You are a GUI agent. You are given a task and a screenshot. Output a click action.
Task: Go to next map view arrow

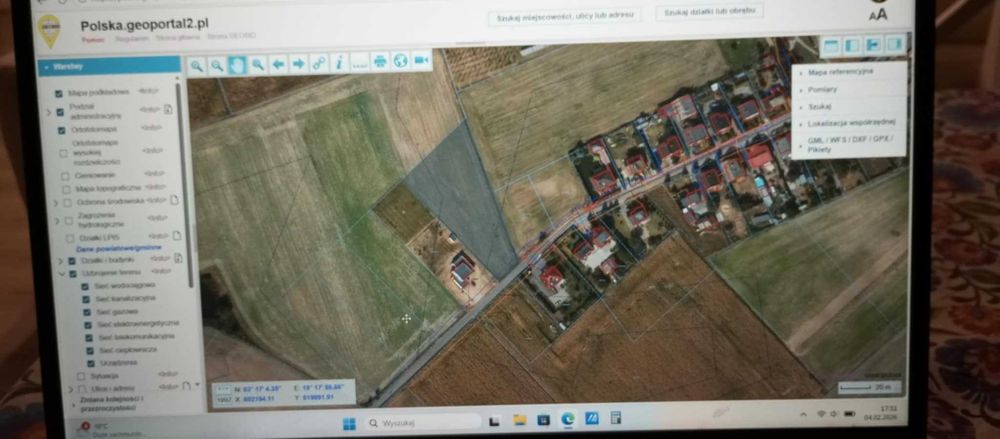[x=298, y=63]
